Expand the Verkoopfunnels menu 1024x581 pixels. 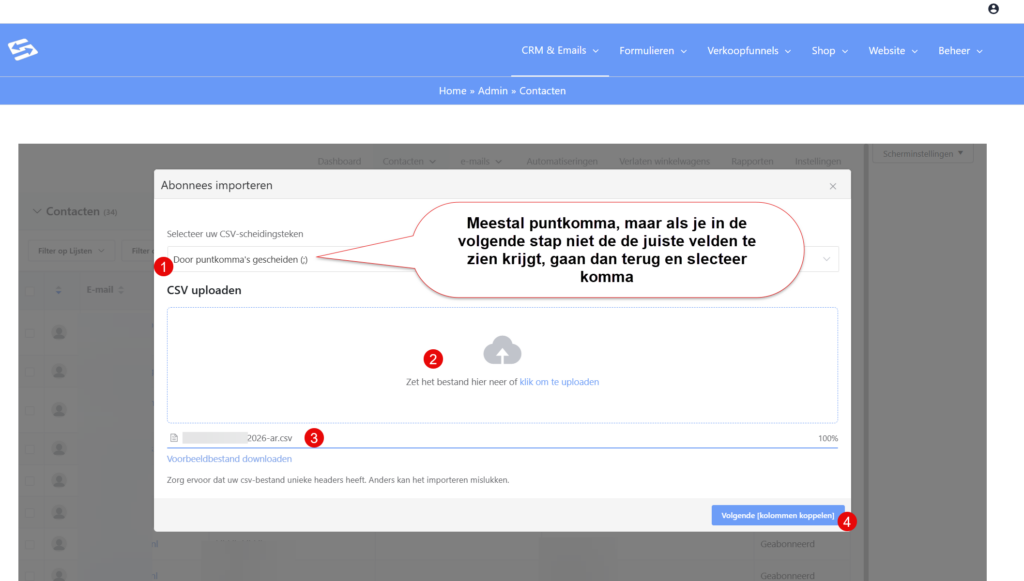point(748,51)
